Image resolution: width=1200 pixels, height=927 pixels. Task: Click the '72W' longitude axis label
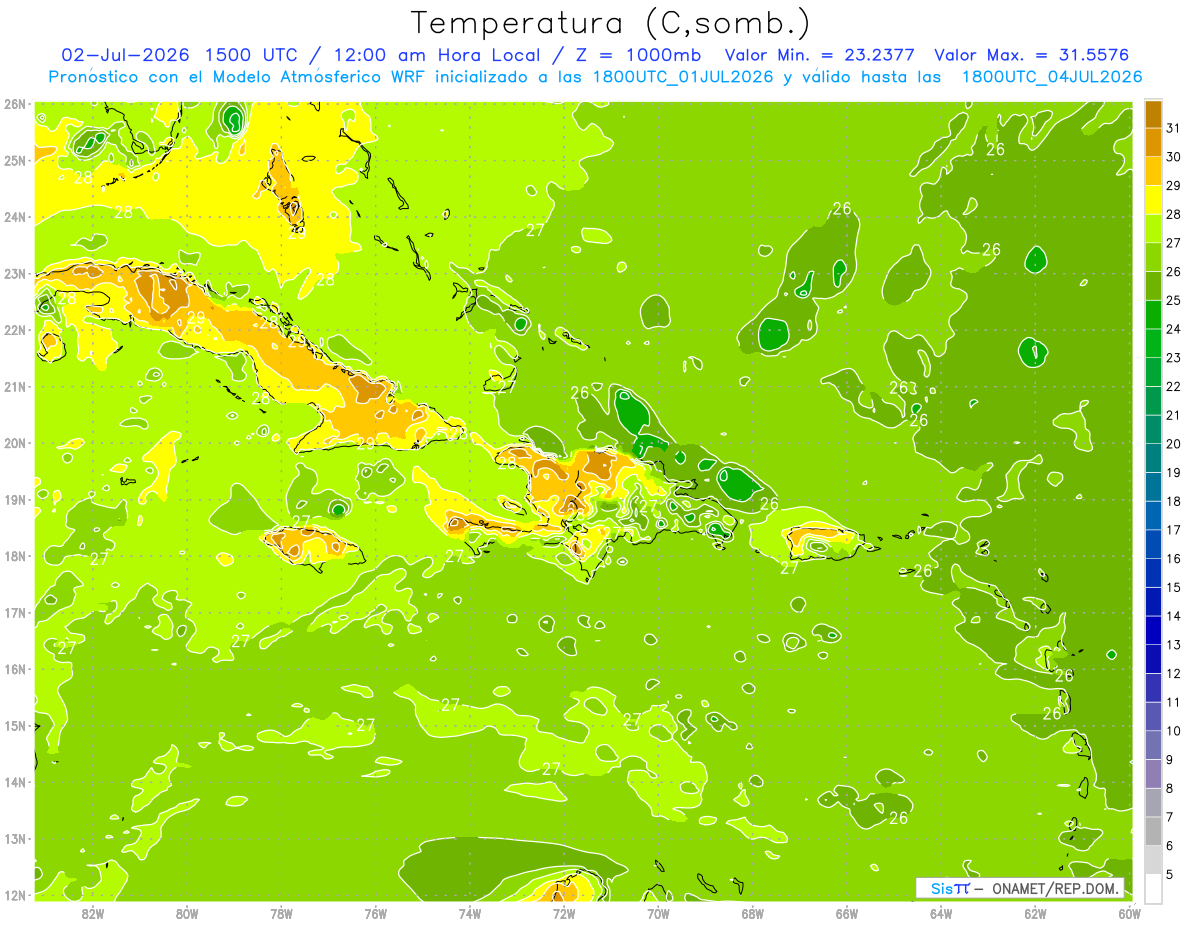(564, 913)
